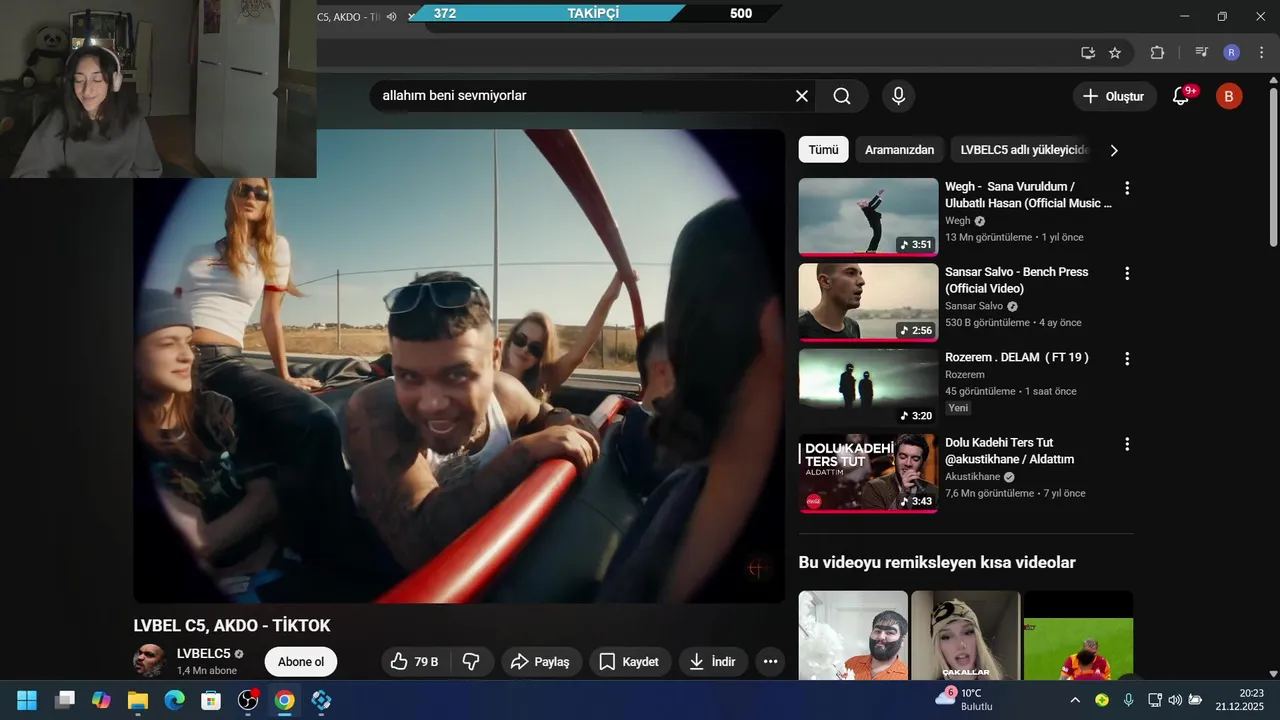Open options for the Rozerem DELAM video

point(1127,358)
